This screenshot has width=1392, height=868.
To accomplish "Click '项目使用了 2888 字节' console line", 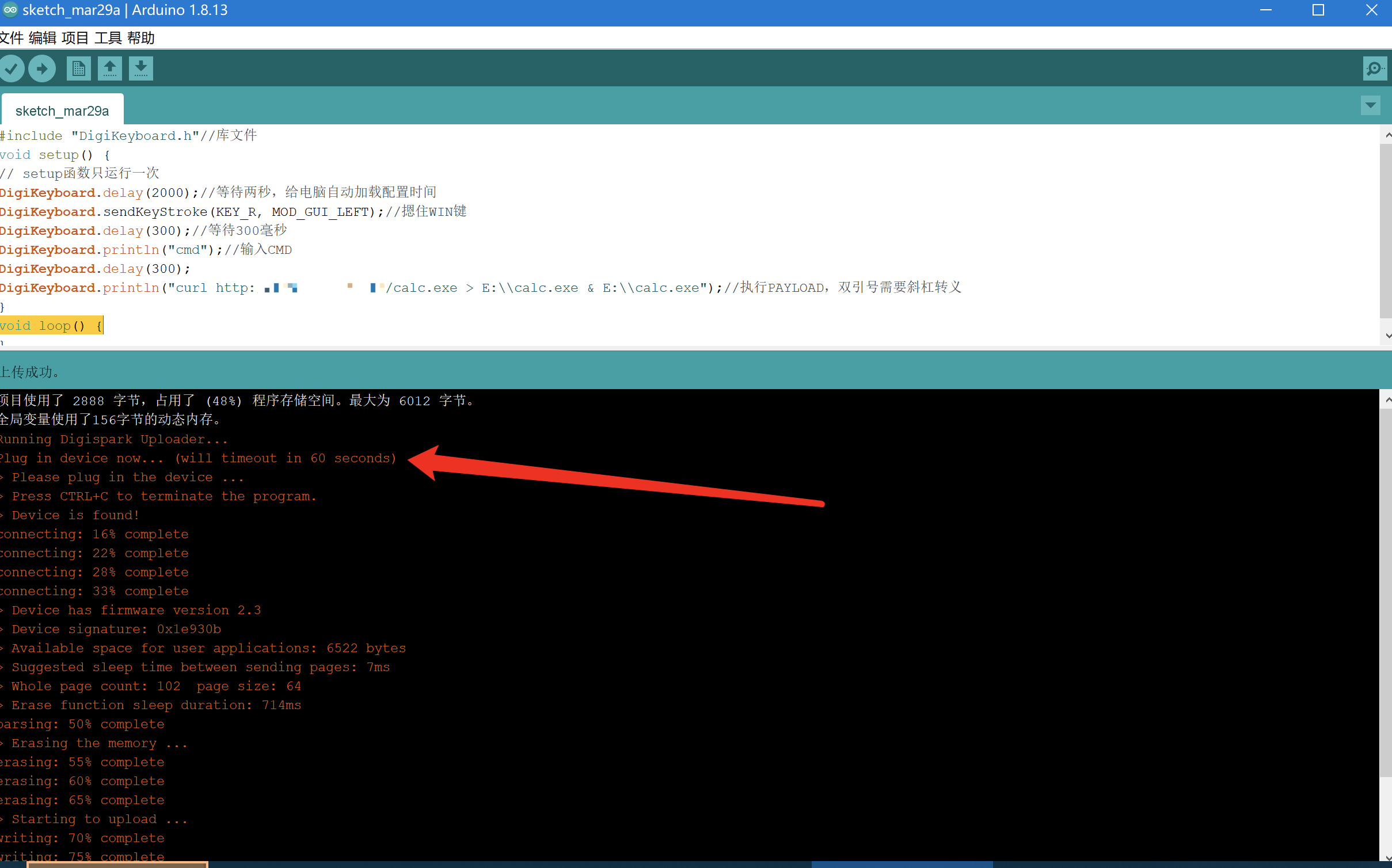I will pyautogui.click(x=237, y=401).
